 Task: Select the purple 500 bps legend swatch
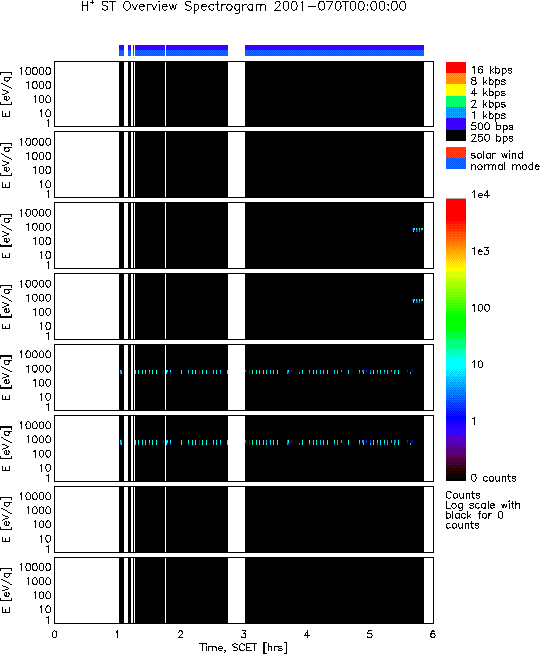(456, 124)
